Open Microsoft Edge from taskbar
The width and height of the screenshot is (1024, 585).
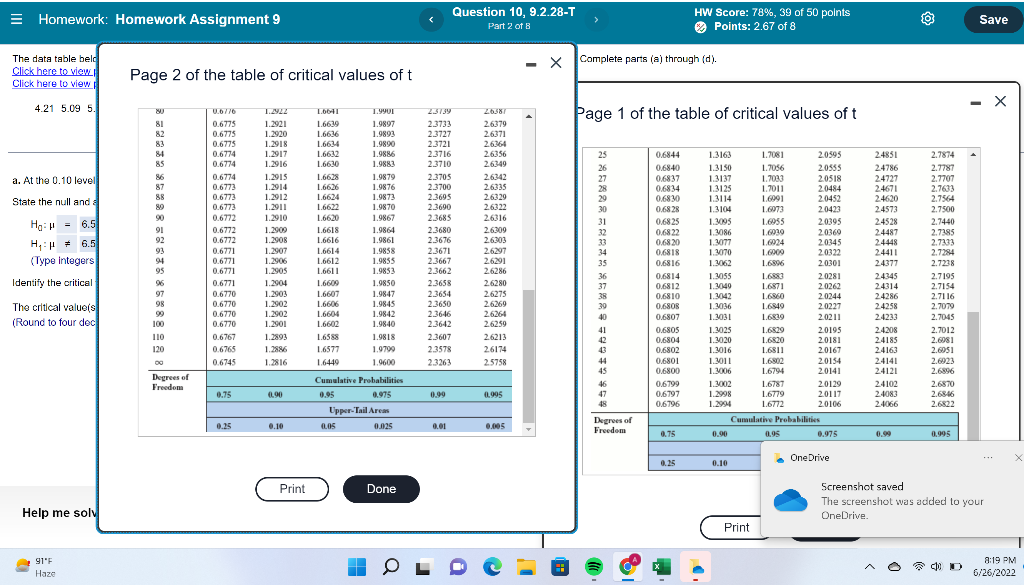pyautogui.click(x=492, y=567)
